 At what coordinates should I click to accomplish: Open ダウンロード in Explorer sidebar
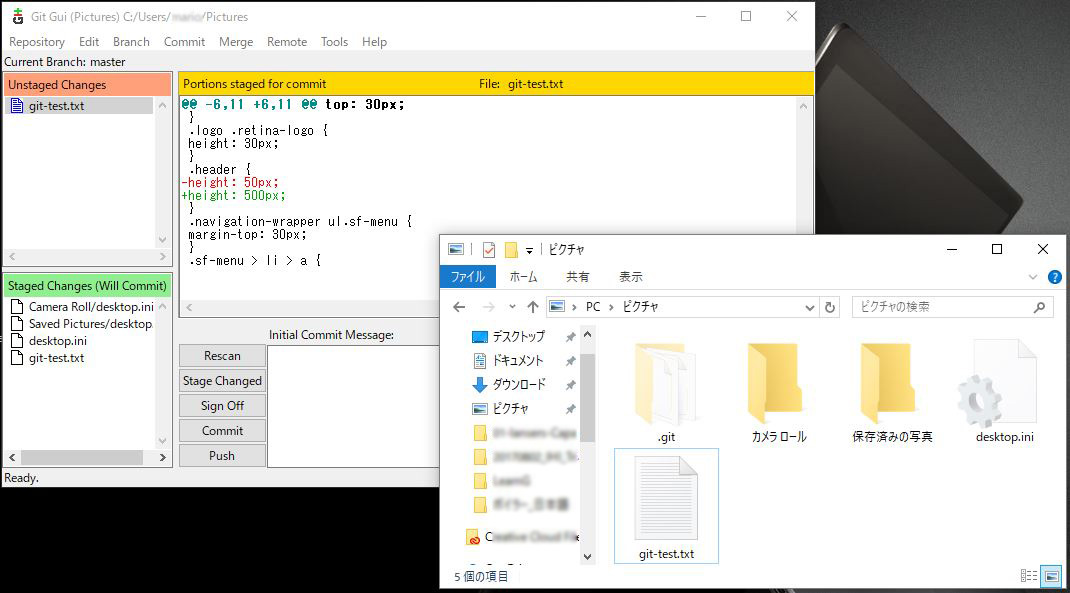(519, 384)
